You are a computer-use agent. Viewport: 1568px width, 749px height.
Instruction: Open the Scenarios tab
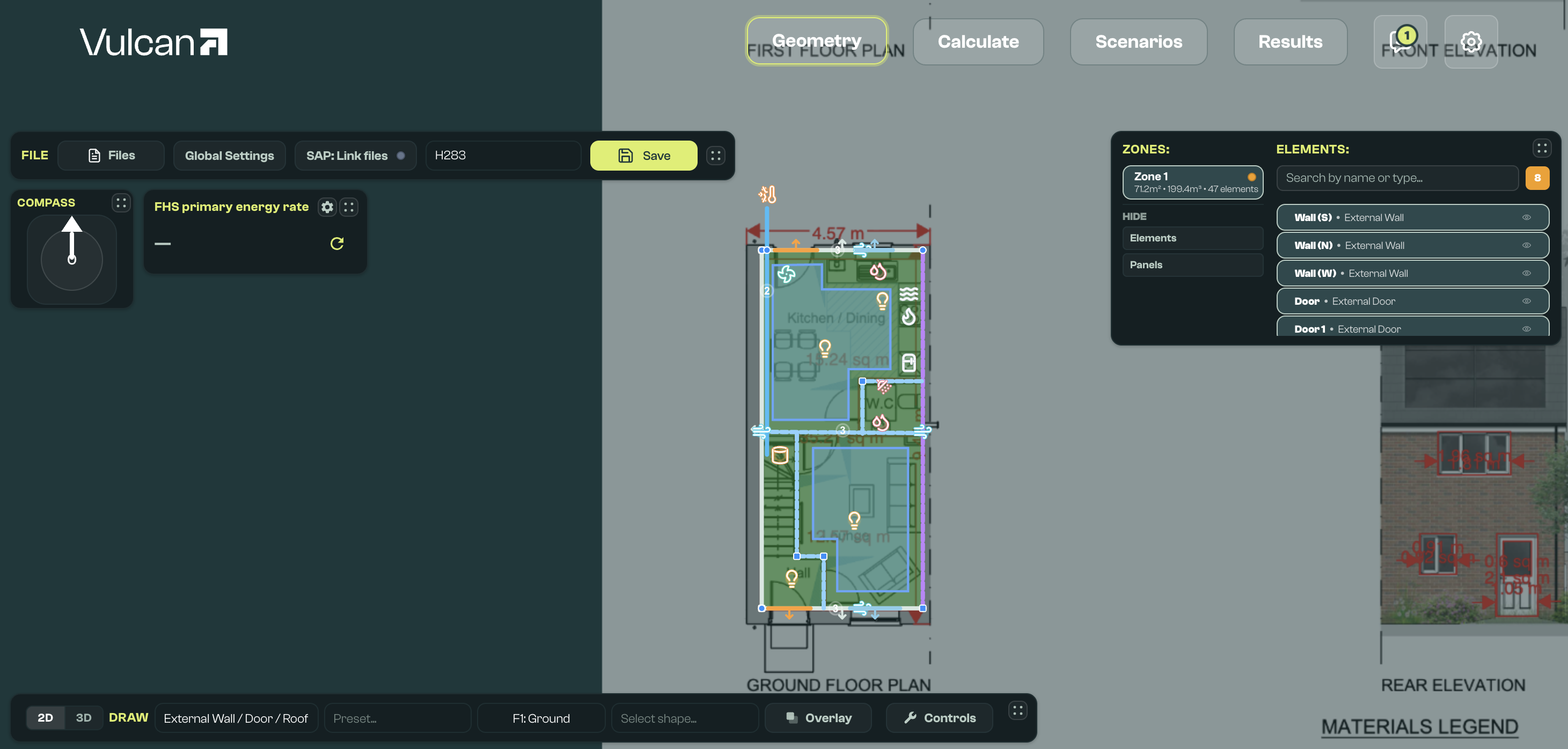pyautogui.click(x=1138, y=41)
